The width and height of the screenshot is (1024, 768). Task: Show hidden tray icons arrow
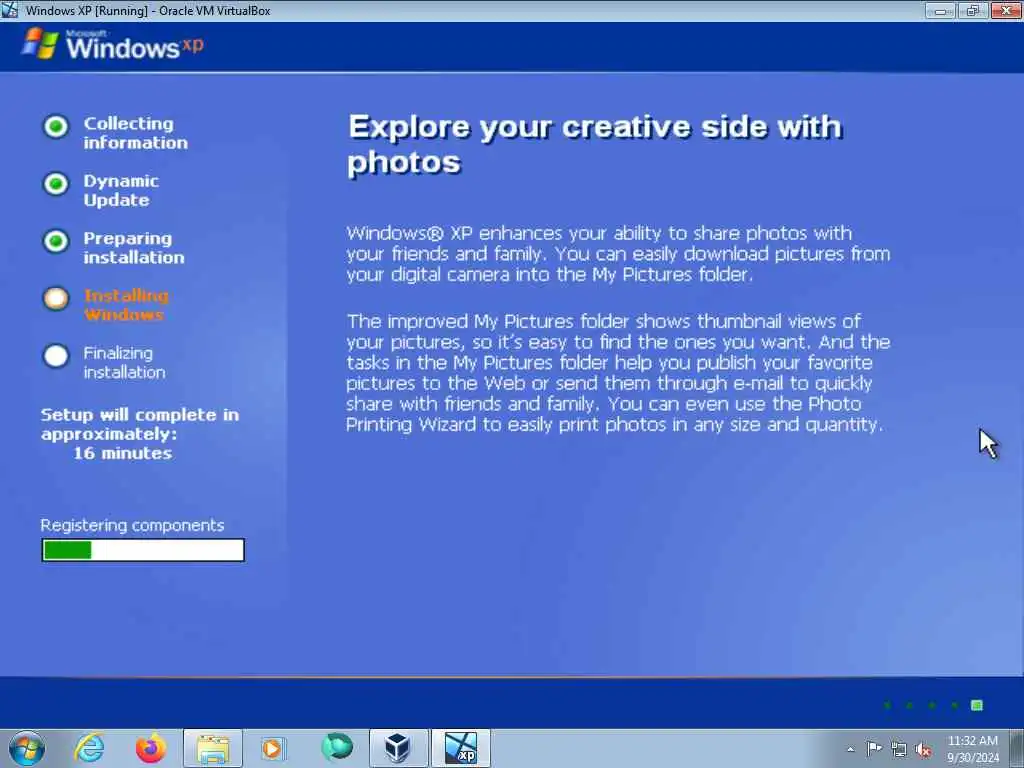pos(850,749)
